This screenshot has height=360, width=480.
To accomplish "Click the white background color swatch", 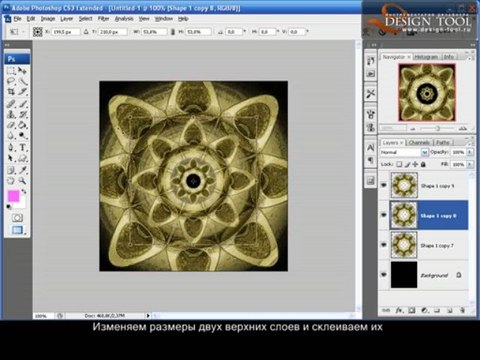I will (x=21, y=204).
